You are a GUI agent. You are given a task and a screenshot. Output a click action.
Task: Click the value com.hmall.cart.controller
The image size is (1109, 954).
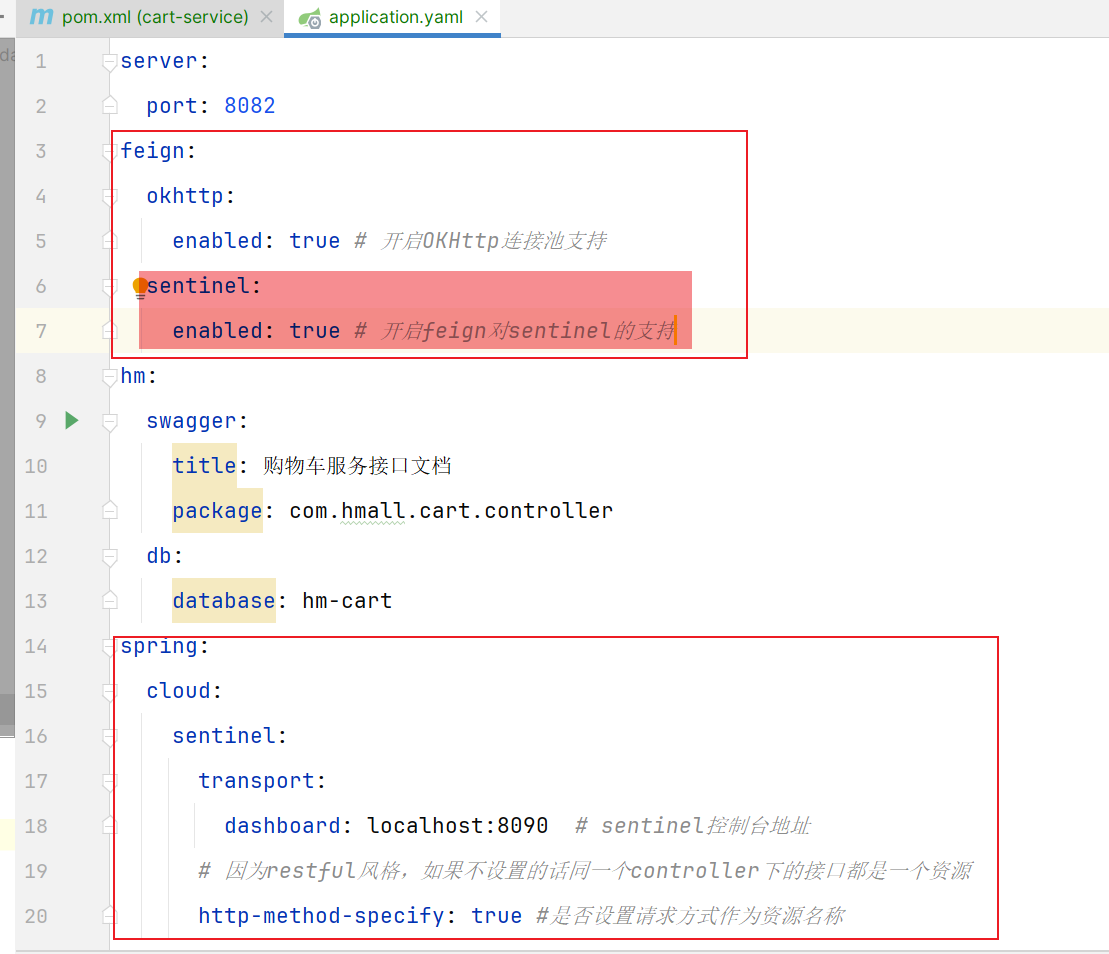[x=451, y=511]
